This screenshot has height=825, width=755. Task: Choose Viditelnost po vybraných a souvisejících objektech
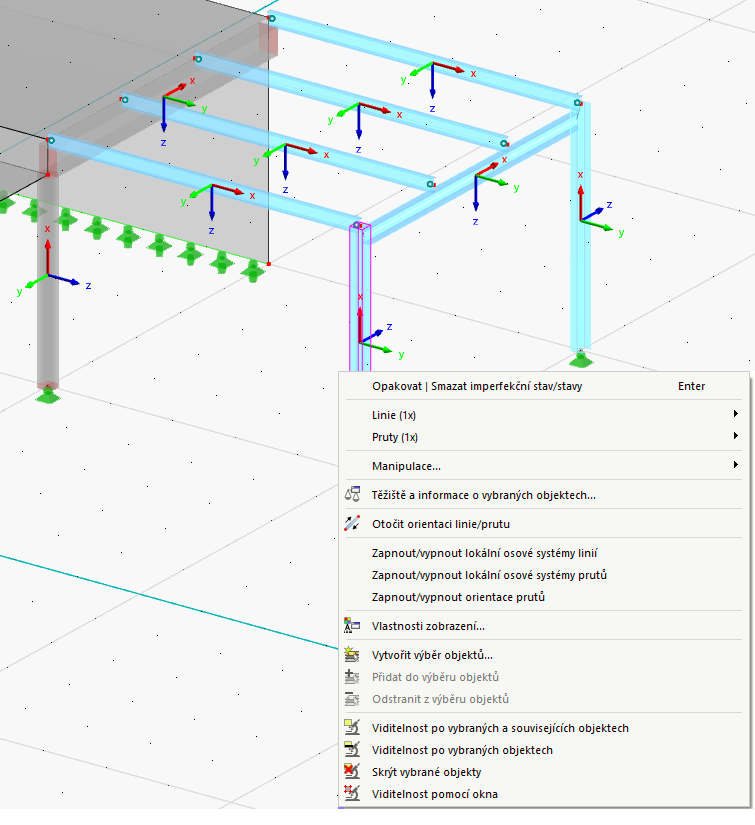click(x=543, y=728)
